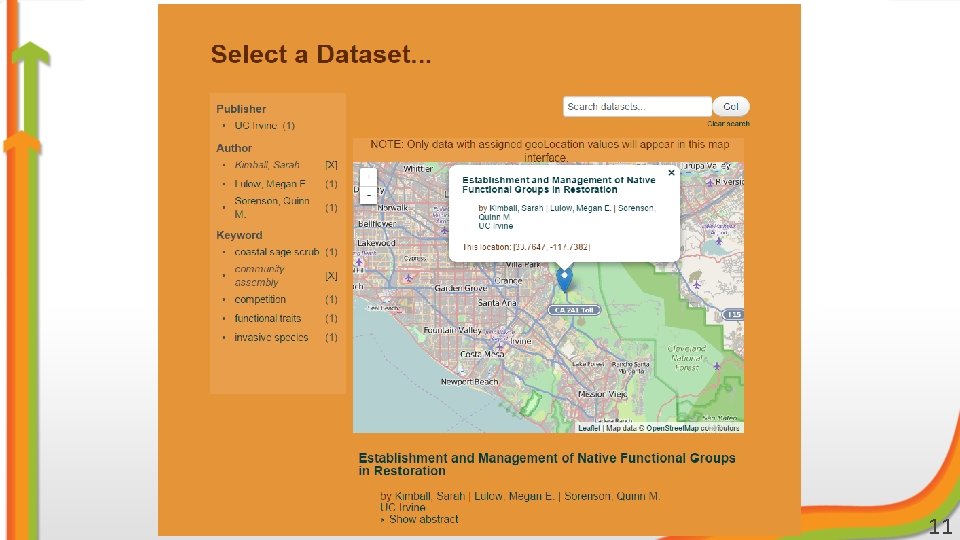
Task: Filter by publisher UC Irvine
Action: pos(256,126)
